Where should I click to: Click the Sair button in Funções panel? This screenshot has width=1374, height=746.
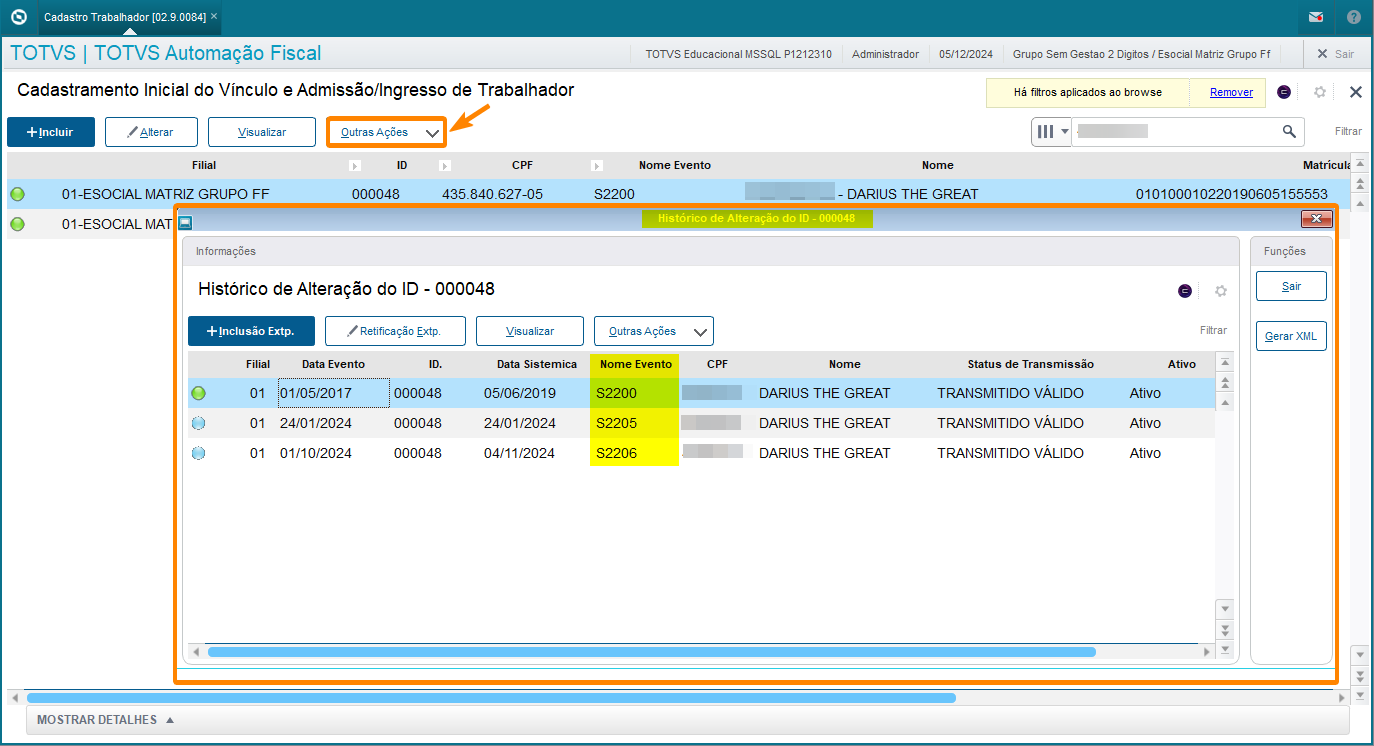1292,286
